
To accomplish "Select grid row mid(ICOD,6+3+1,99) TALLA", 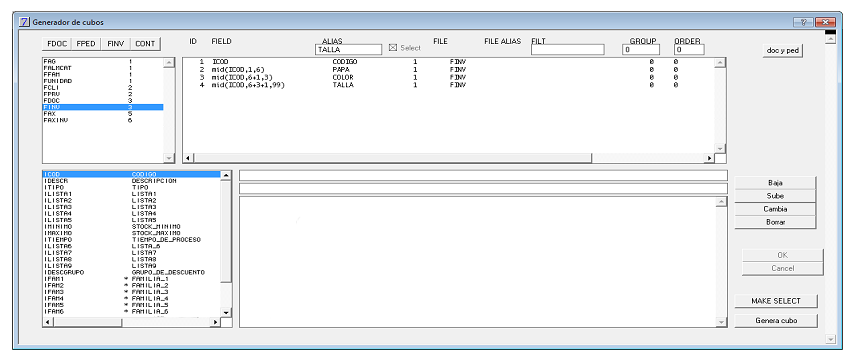I will (x=449, y=85).
